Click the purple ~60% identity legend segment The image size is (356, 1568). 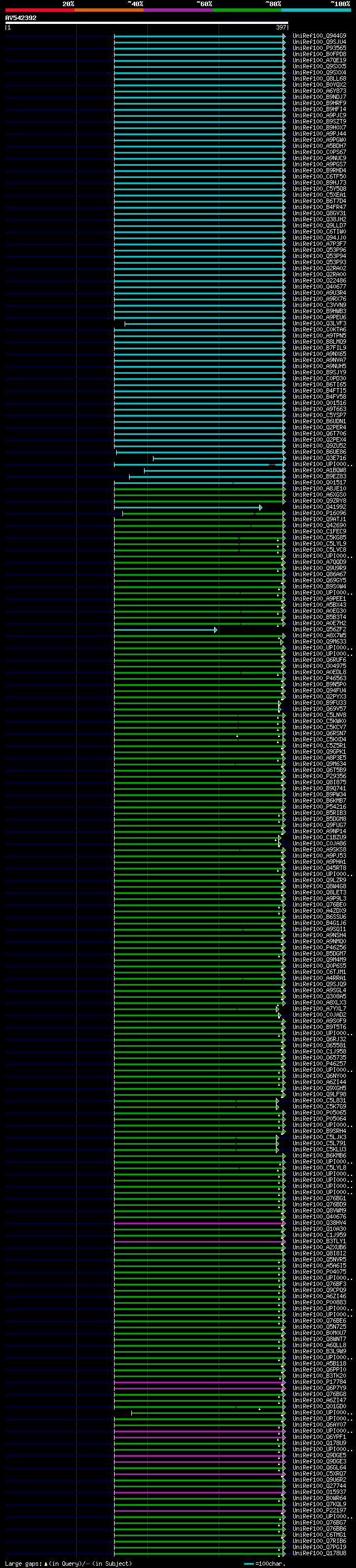(x=179, y=10)
